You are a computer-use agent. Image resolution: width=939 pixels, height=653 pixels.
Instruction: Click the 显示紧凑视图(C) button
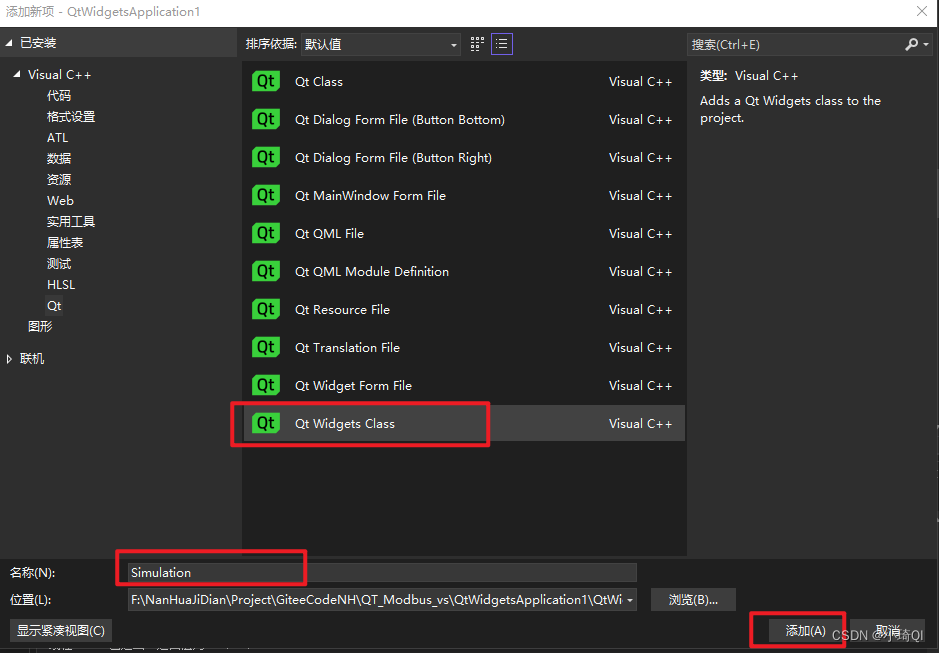click(x=61, y=631)
